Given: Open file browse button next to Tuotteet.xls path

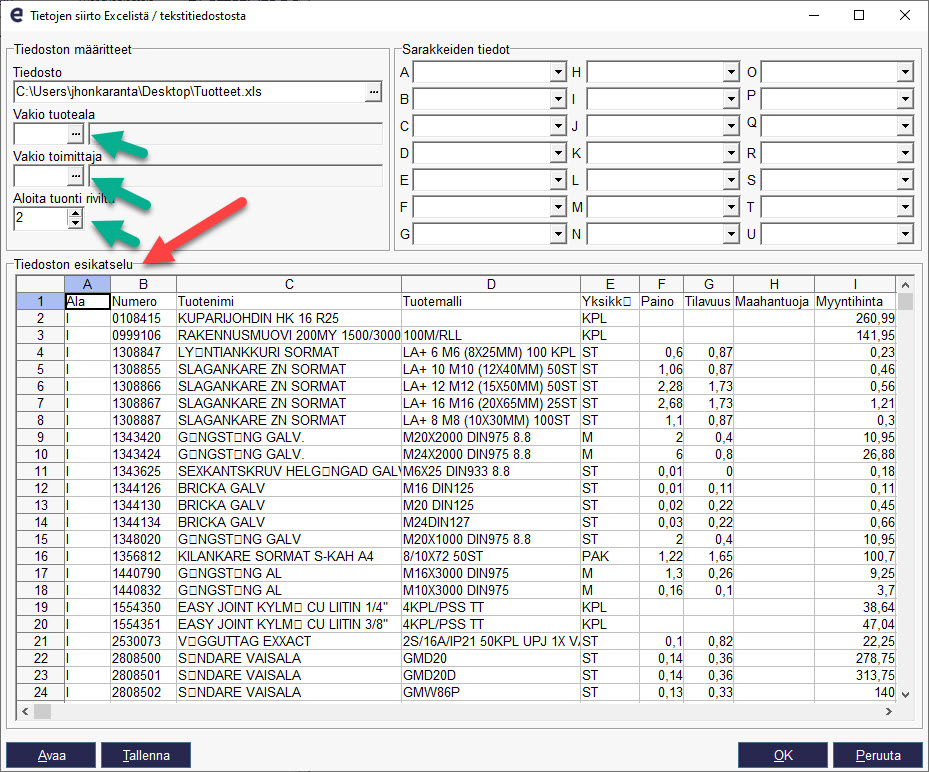Looking at the screenshot, I should click(x=373, y=92).
